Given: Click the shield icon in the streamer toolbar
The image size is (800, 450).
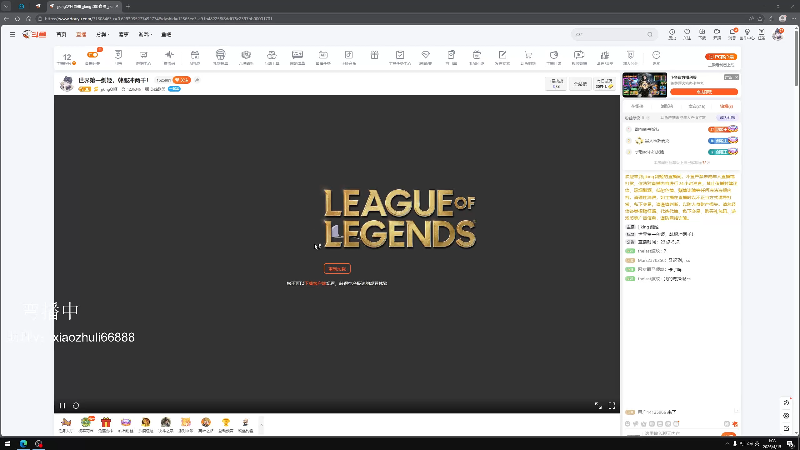Looking at the screenshot, I should 246,55.
